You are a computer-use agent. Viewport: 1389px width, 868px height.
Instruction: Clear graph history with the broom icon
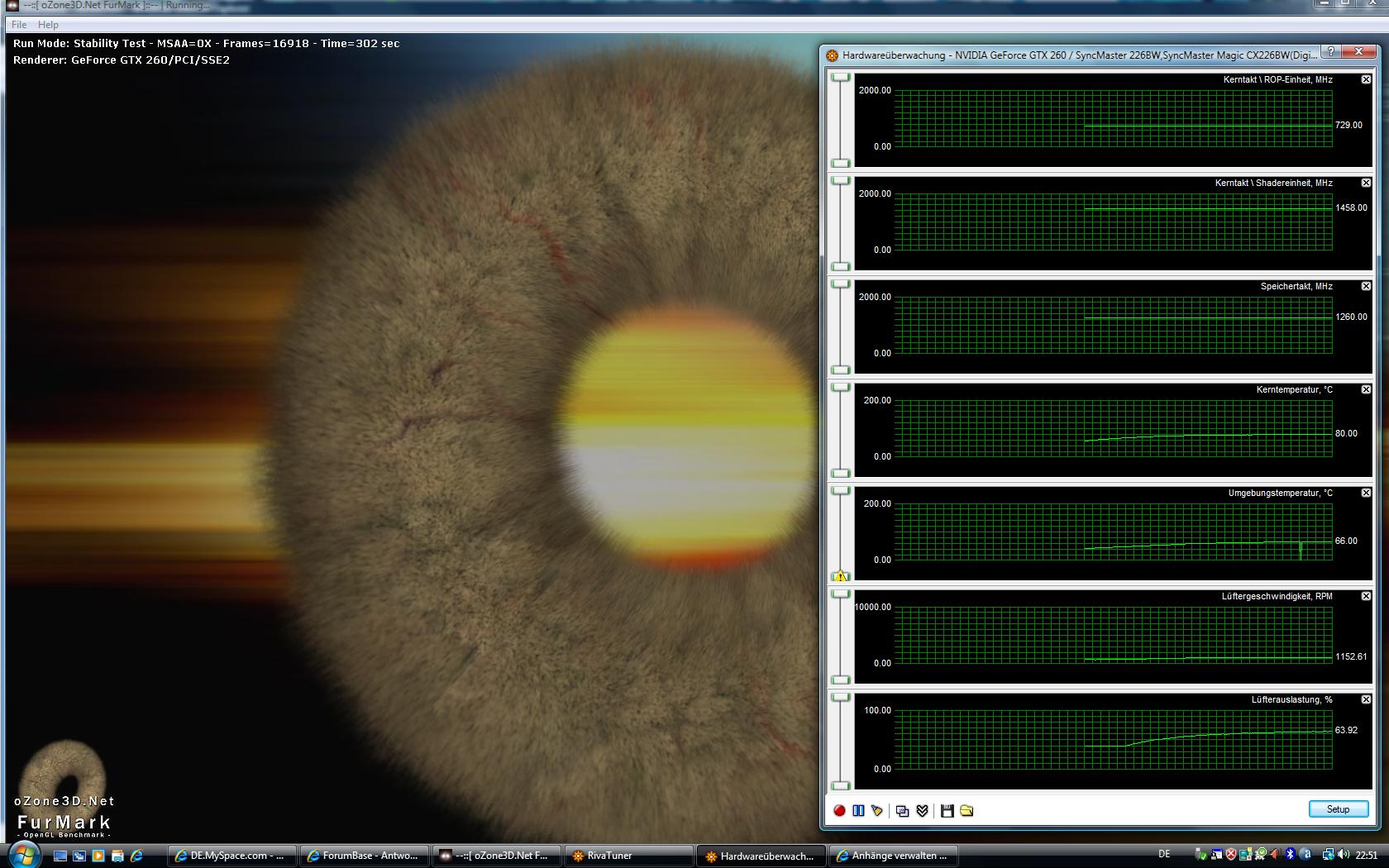877,811
